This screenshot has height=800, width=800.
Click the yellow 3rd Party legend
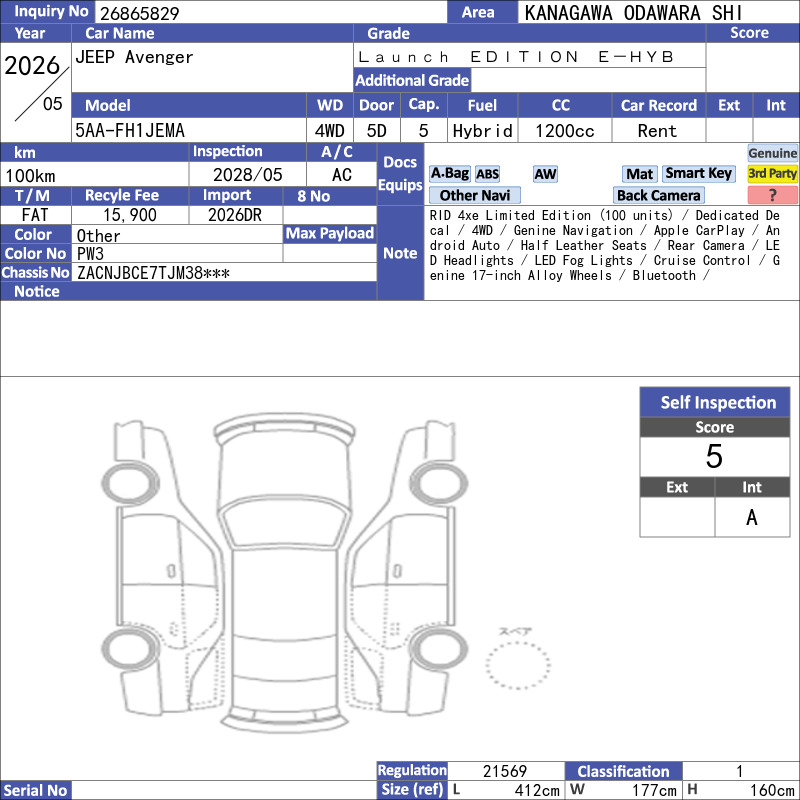coord(772,173)
